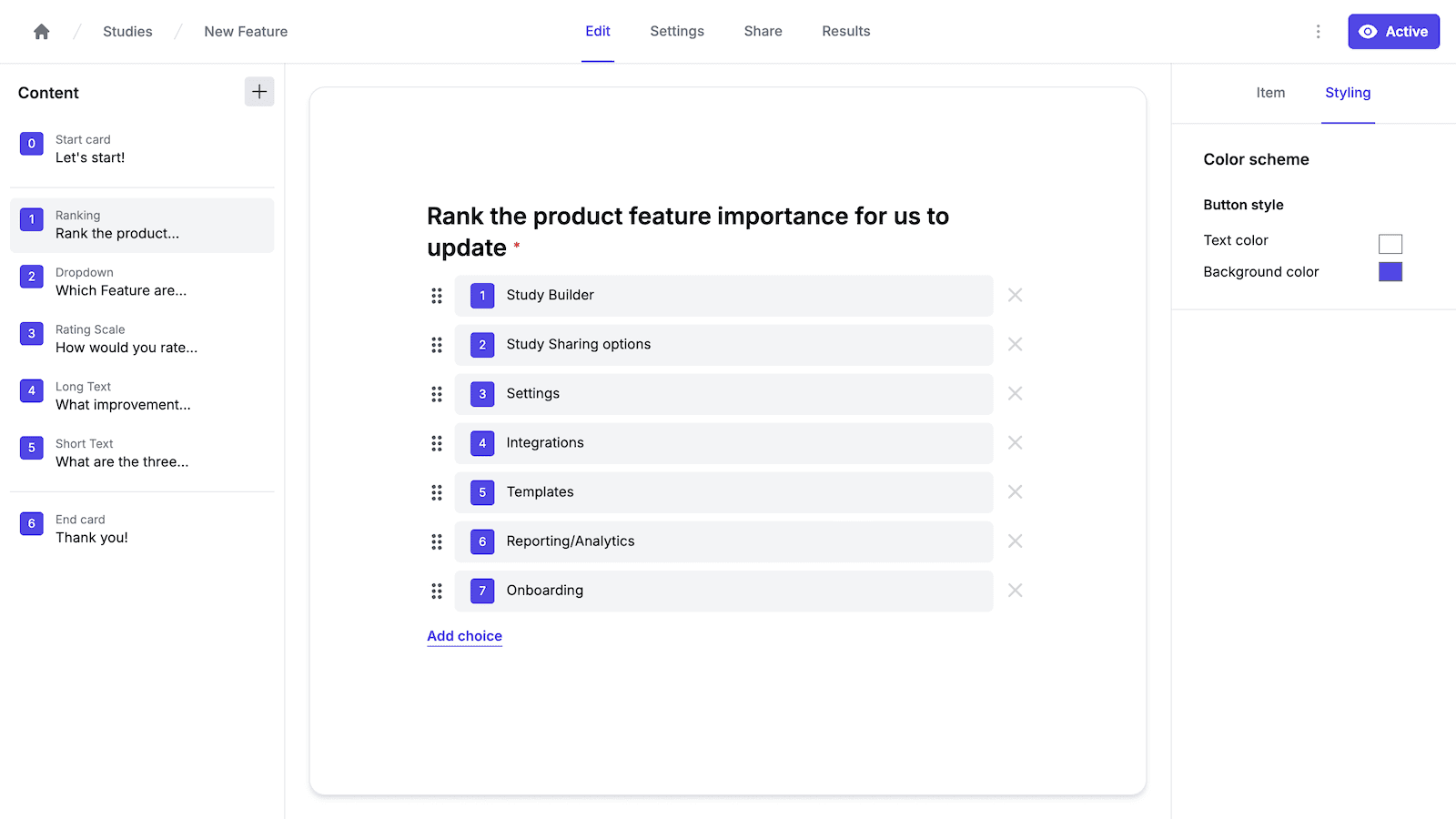The width and height of the screenshot is (1456, 819).
Task: Click drag handle next to Onboarding
Action: click(x=437, y=591)
